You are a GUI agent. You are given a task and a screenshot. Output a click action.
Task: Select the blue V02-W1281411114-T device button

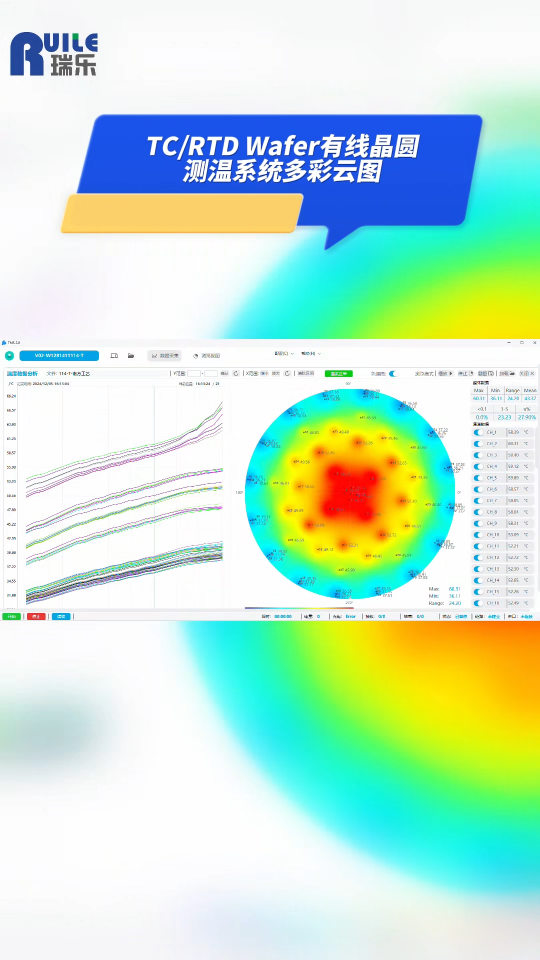59,356
